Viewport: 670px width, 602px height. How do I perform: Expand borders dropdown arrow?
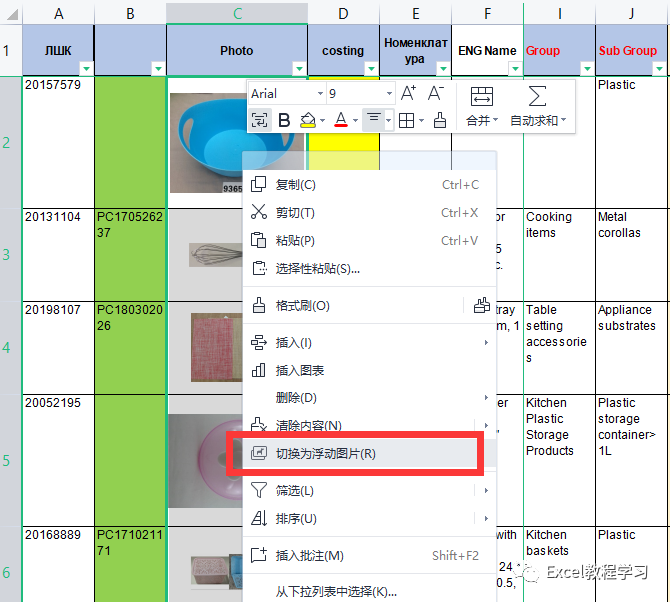(421, 121)
